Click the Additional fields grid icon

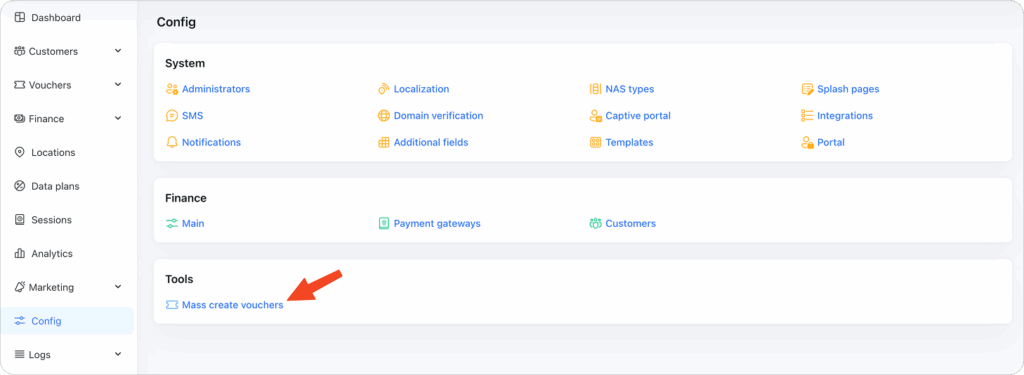coord(383,142)
